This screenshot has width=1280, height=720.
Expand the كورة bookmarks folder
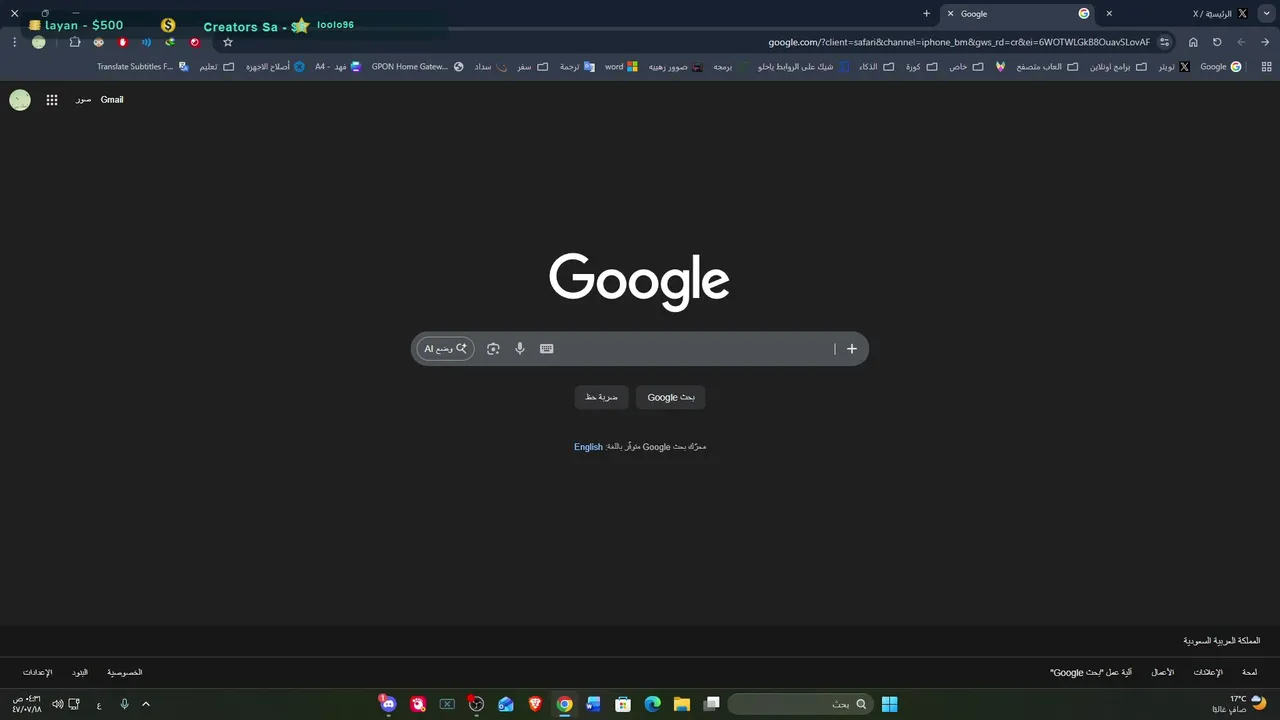pyautogui.click(x=921, y=67)
